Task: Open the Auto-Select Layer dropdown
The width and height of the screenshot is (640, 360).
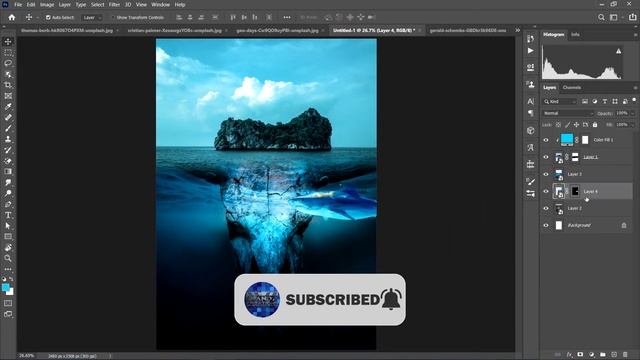Action: (92, 18)
